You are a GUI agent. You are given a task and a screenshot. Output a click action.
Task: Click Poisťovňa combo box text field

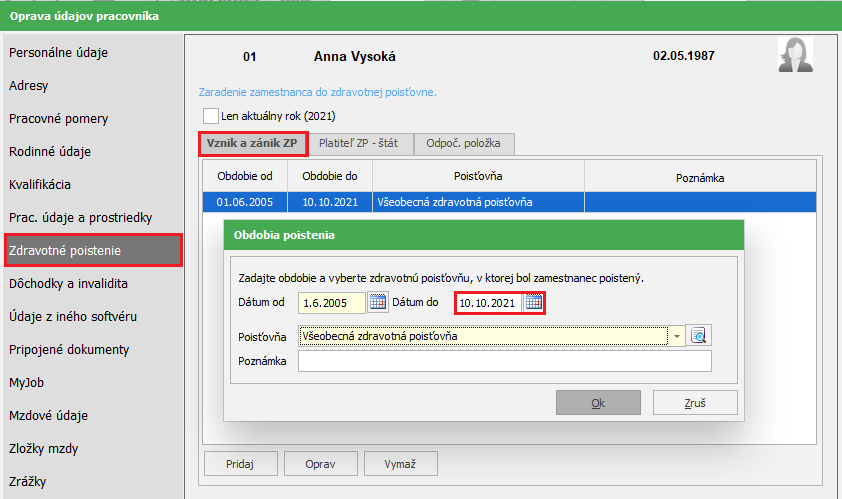click(483, 336)
